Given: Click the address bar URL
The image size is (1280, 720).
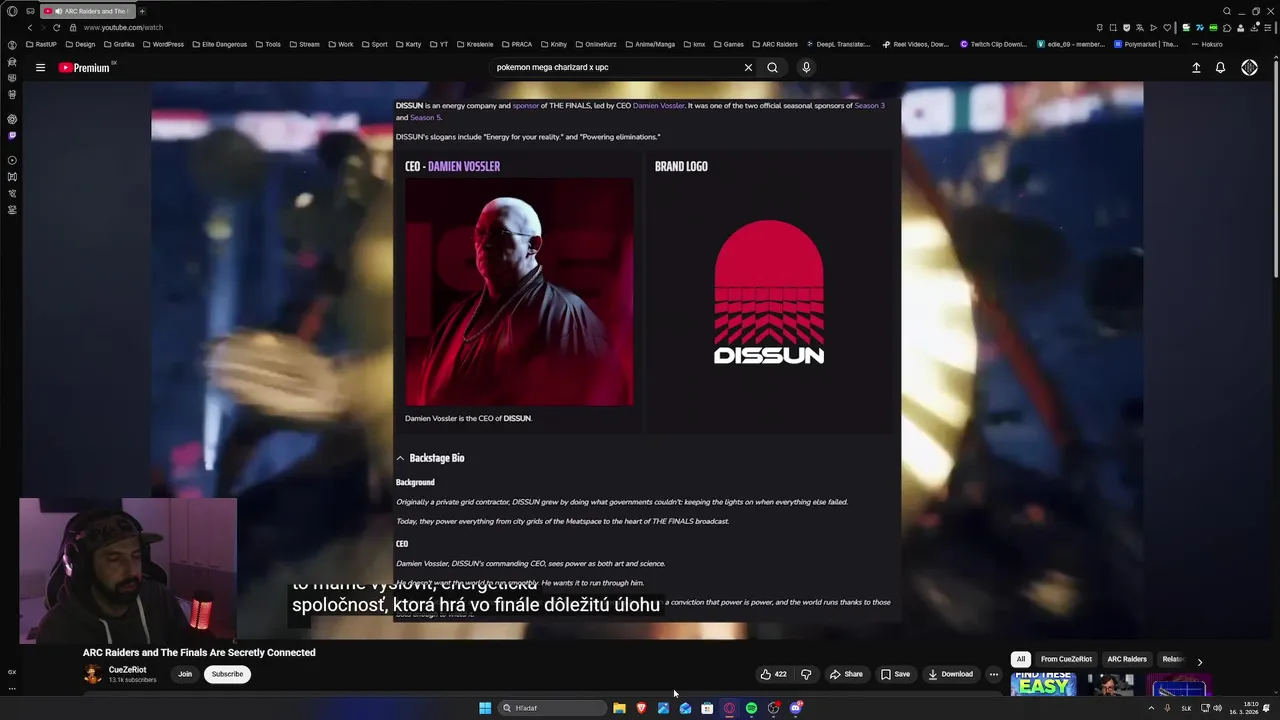Looking at the screenshot, I should (x=125, y=27).
